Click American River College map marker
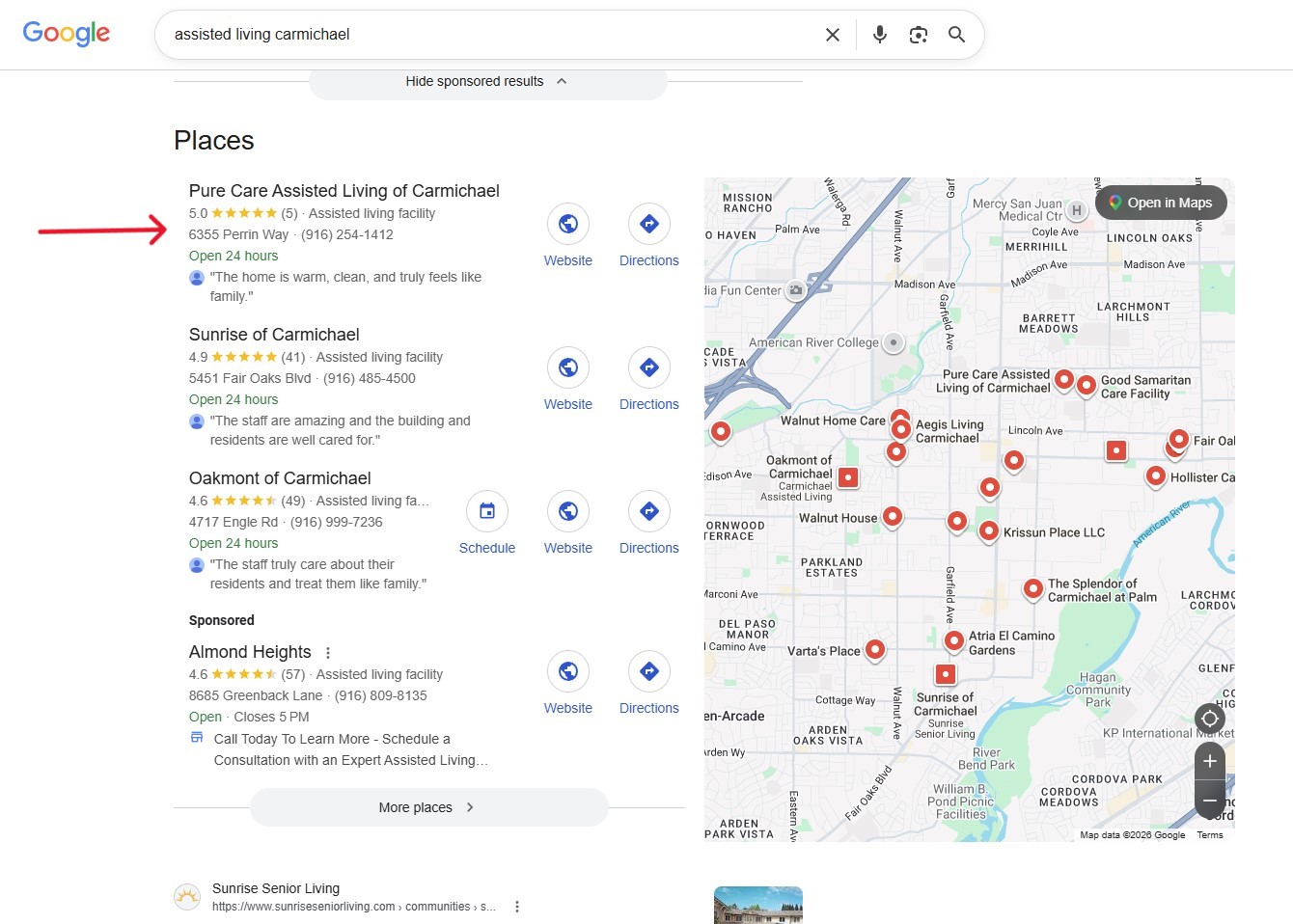Viewport: 1293px width, 924px height. click(894, 342)
